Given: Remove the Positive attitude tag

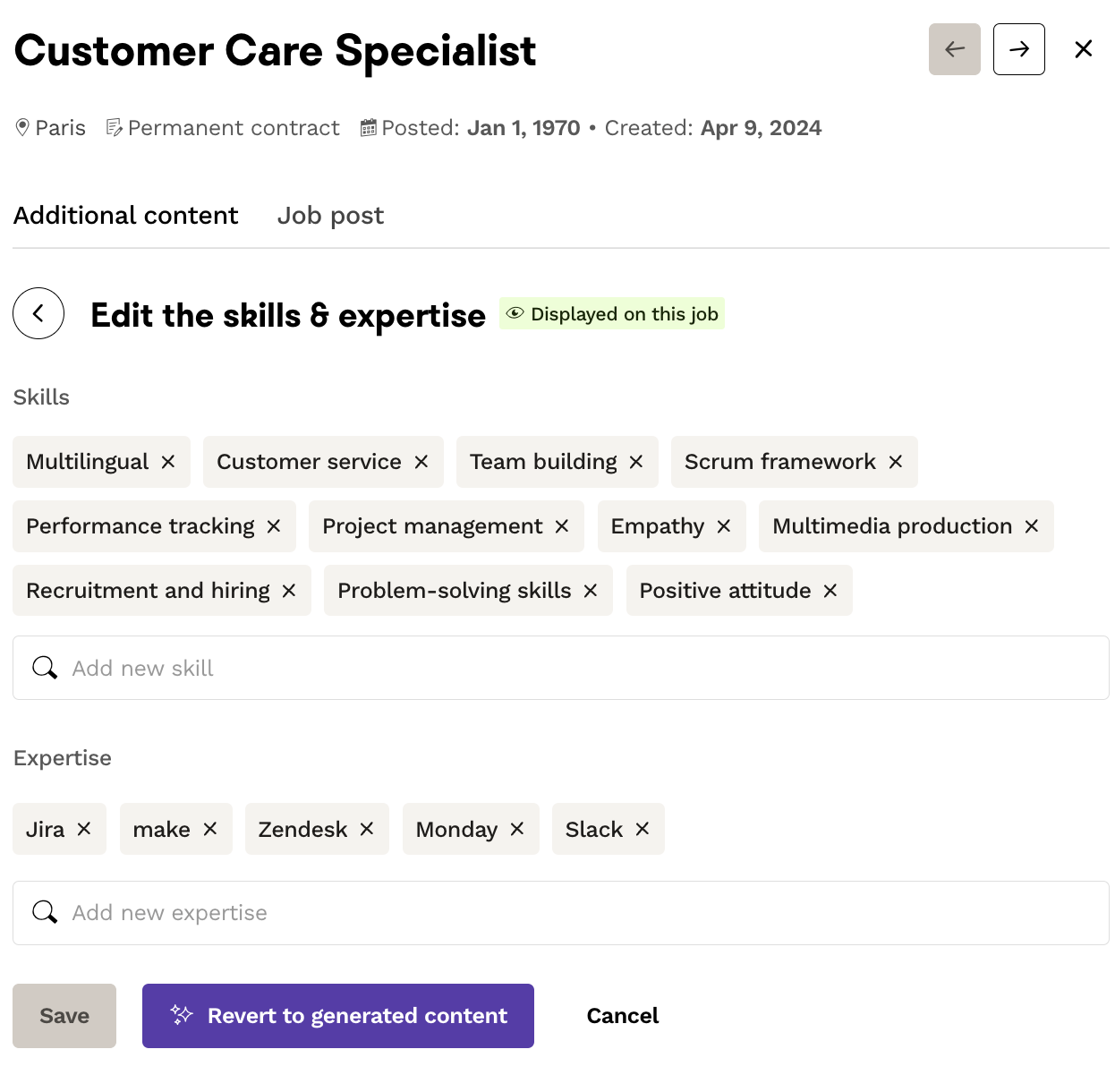Looking at the screenshot, I should click(830, 591).
